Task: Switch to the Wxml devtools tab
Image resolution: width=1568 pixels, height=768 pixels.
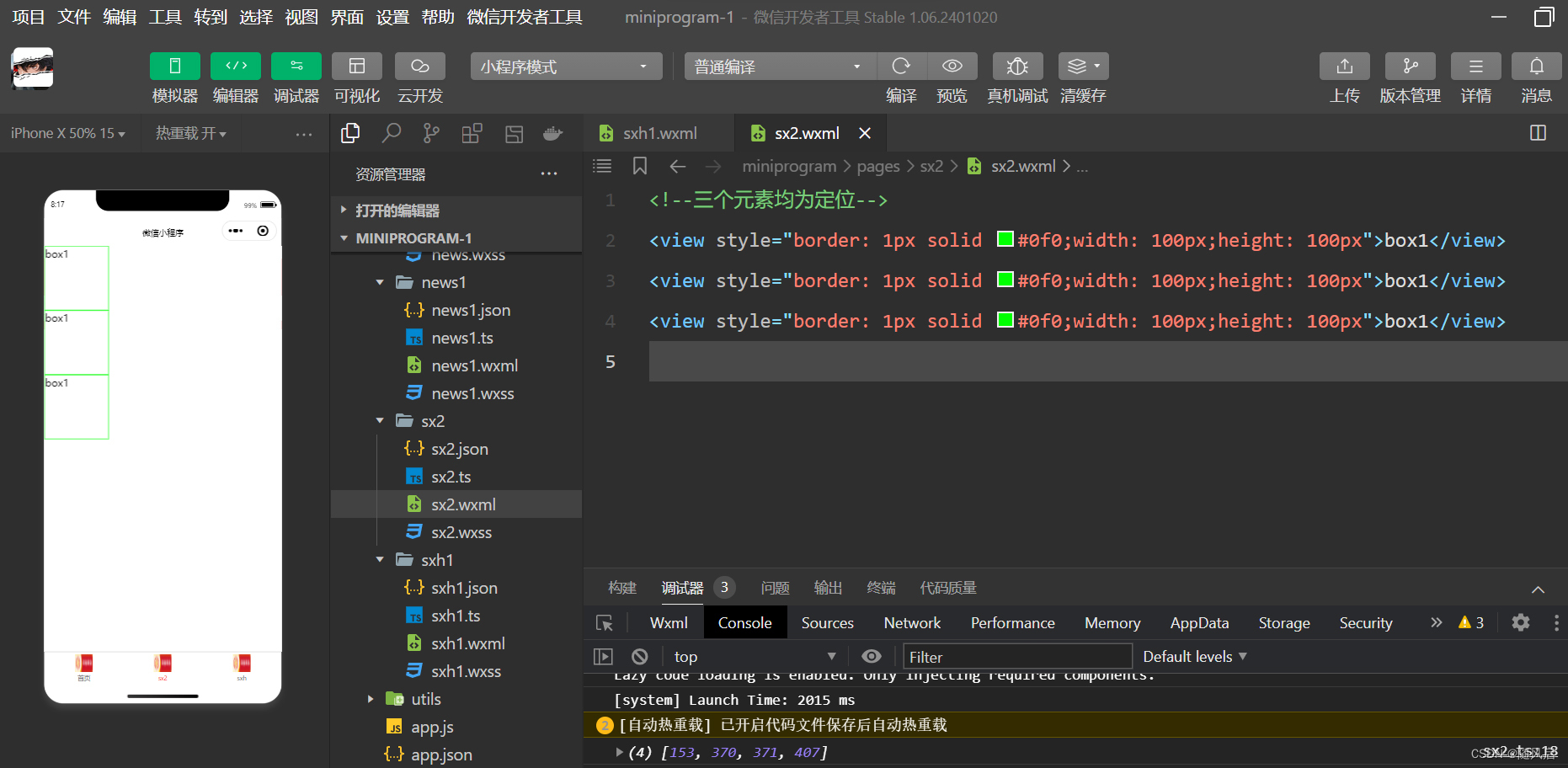Action: coord(669,623)
